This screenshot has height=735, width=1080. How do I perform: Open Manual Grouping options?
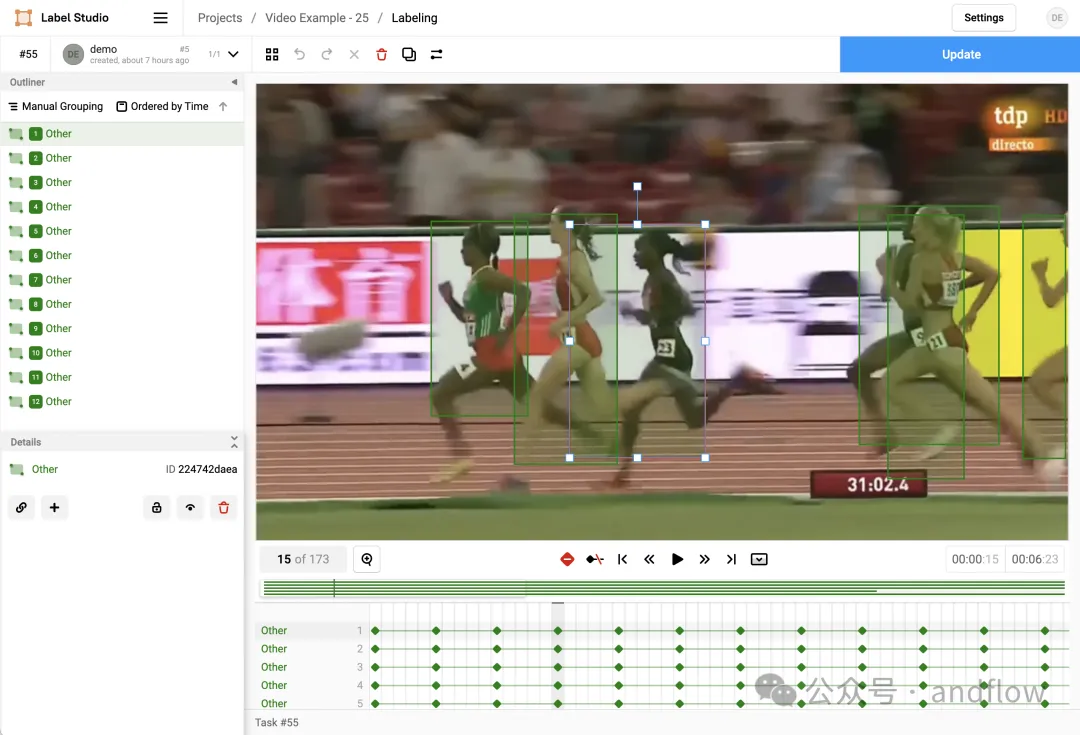pos(56,106)
